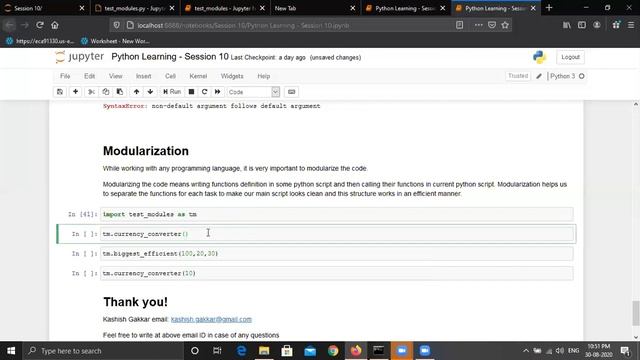The height and width of the screenshot is (360, 640).
Task: Open the Help menu
Action: [x=264, y=76]
